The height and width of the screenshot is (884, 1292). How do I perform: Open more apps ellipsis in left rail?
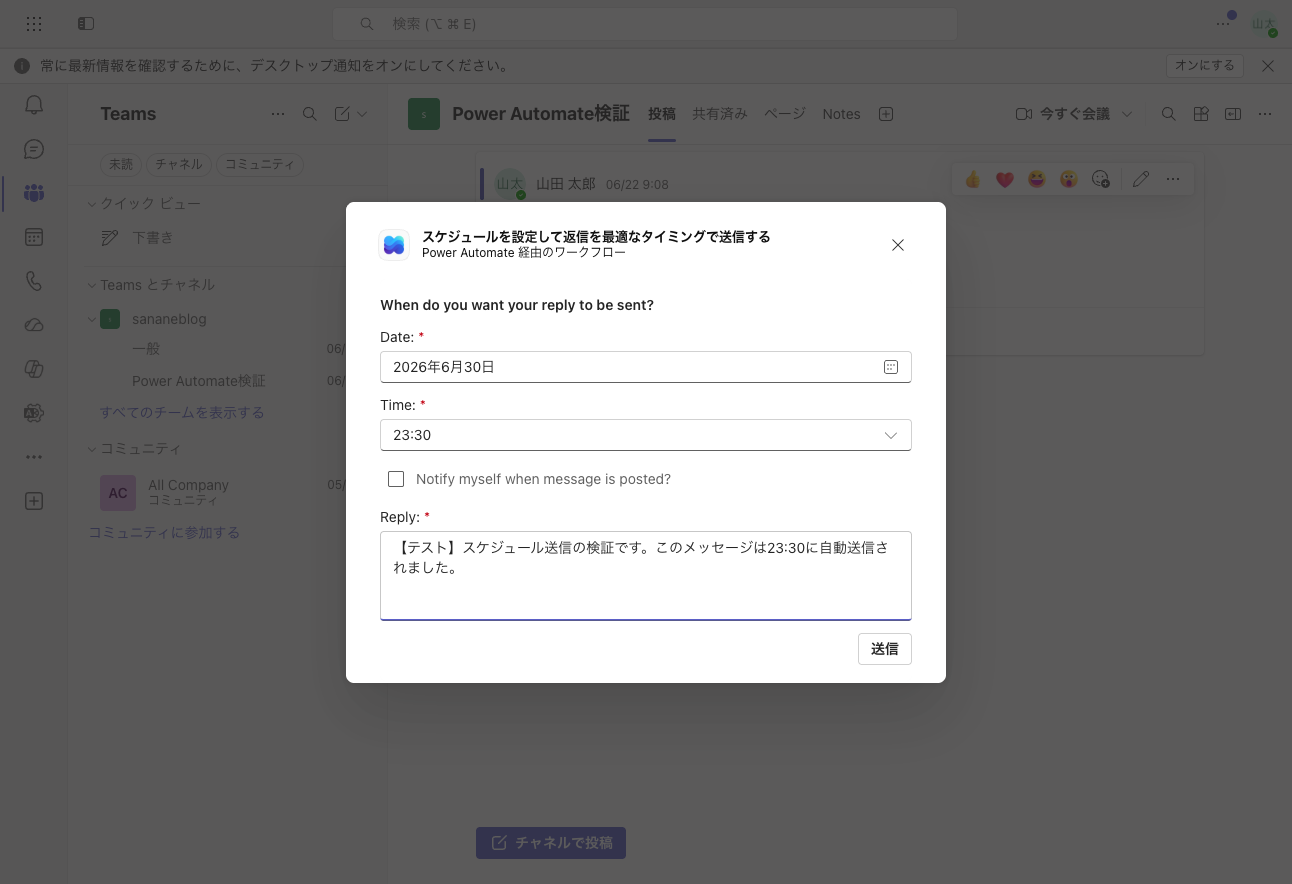[x=34, y=457]
